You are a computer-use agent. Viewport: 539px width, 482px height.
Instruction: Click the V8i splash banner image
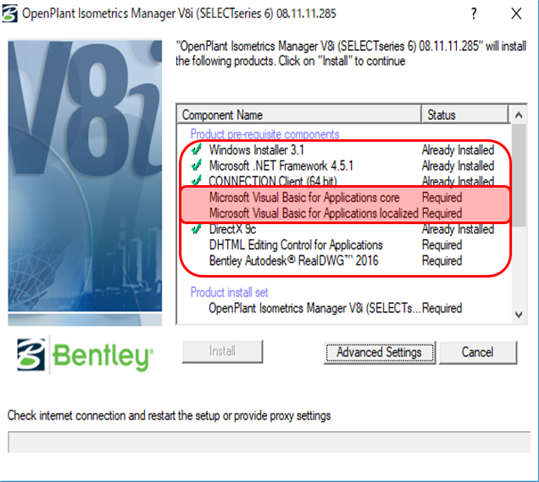click(x=85, y=183)
